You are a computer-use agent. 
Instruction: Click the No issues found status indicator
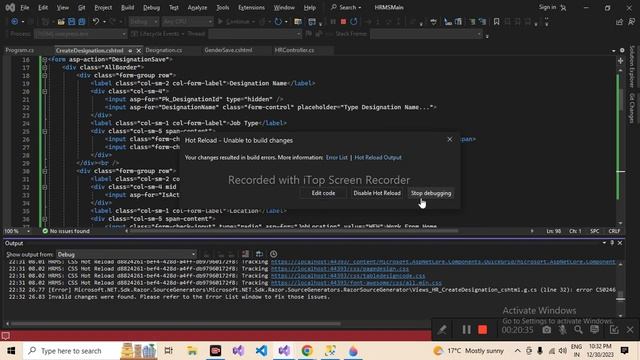point(66,231)
